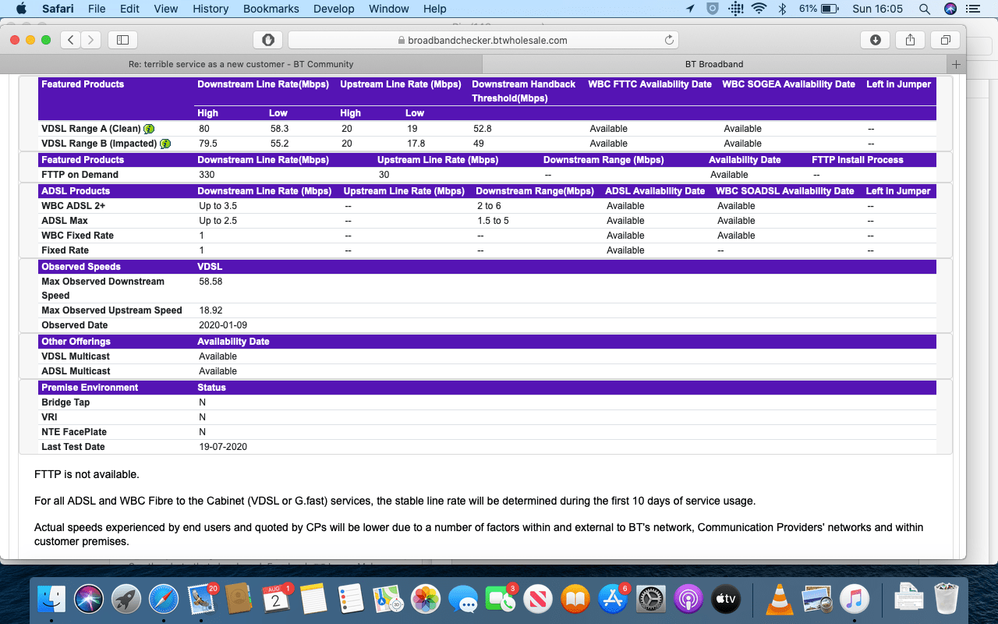This screenshot has height=624, width=998.
Task: Click the Spotlight search icon
Action: (924, 9)
